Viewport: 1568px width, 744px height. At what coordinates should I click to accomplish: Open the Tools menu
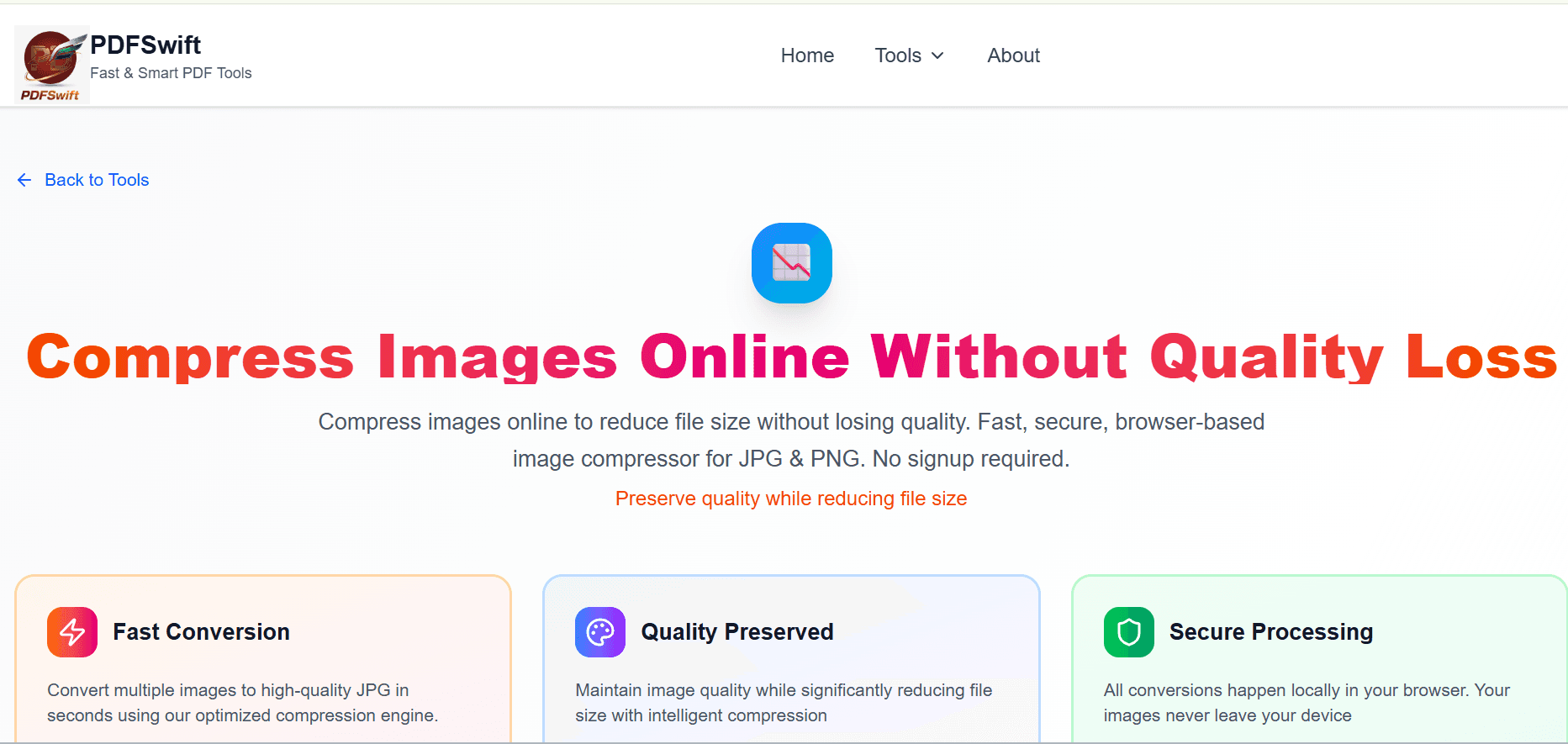(910, 55)
